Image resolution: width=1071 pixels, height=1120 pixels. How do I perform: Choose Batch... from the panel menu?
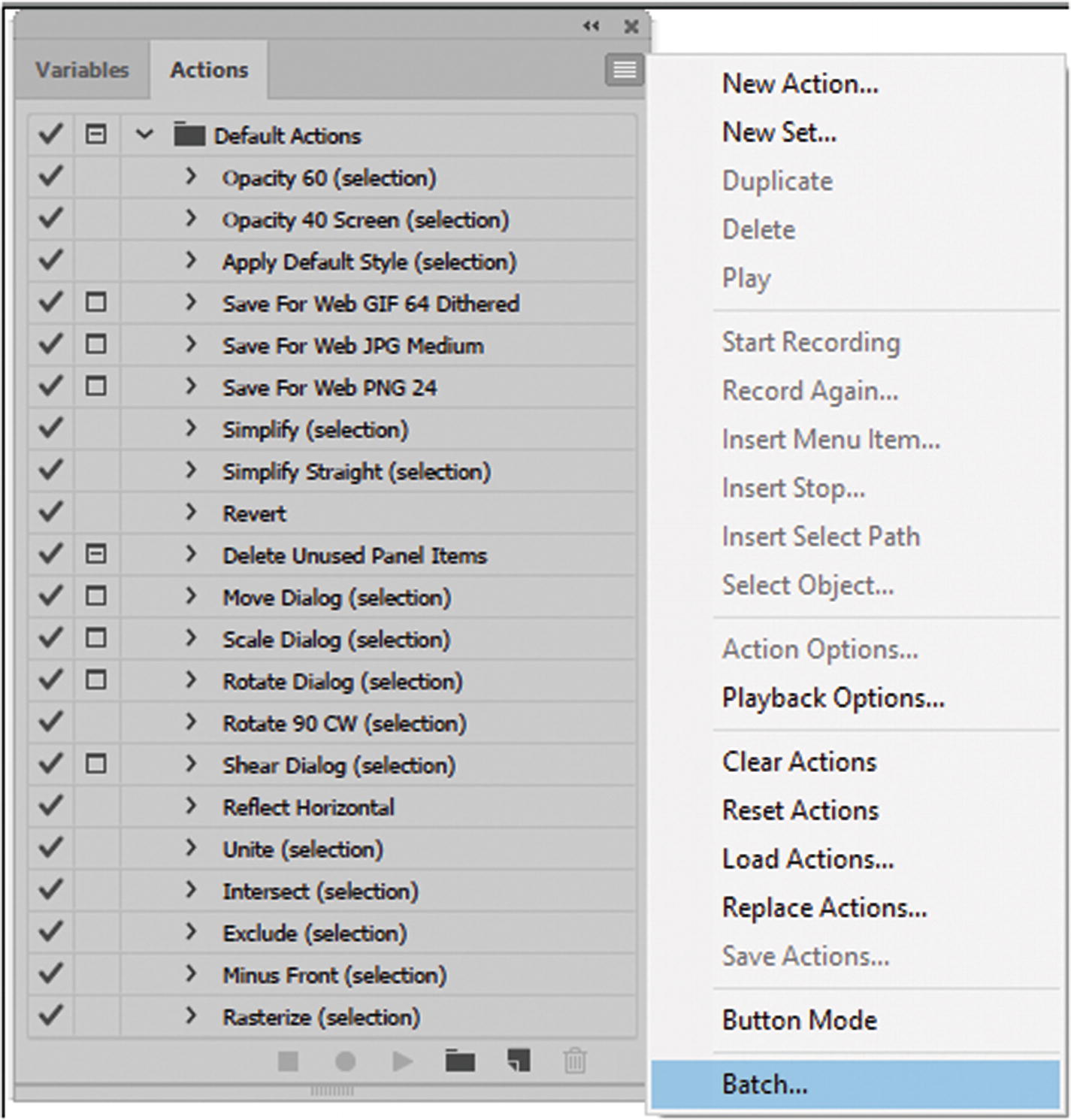(x=764, y=1084)
